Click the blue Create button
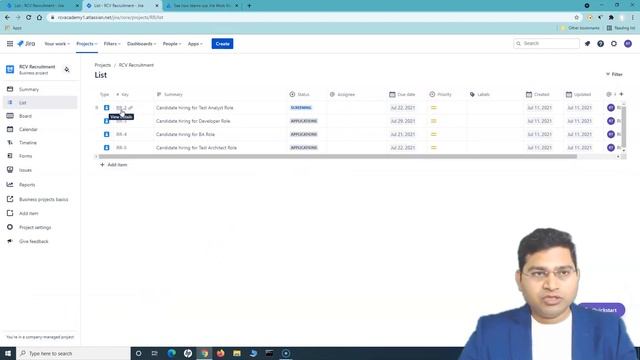The height and width of the screenshot is (360, 640). (222, 44)
